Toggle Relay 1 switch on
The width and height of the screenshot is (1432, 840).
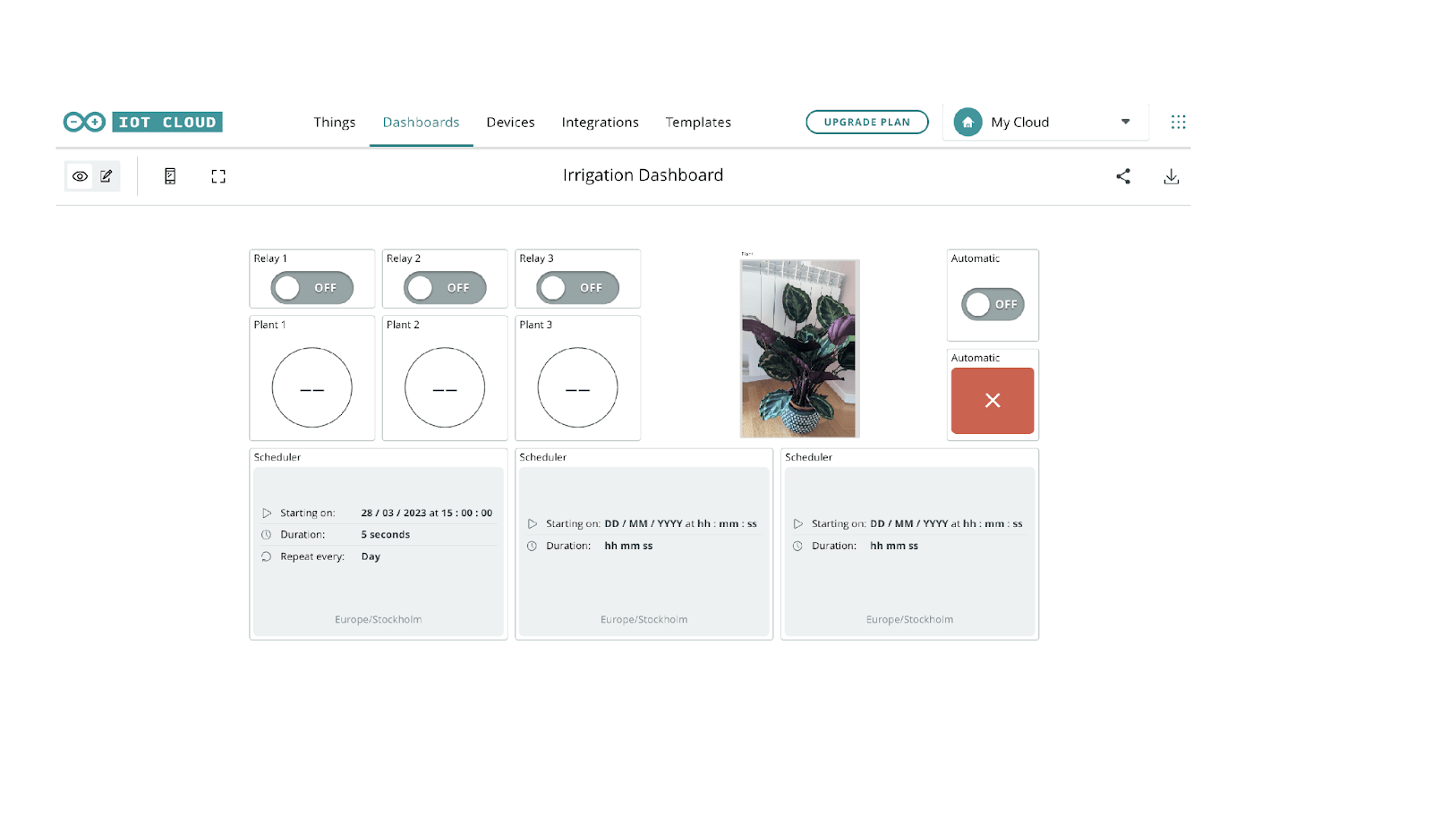click(x=312, y=288)
